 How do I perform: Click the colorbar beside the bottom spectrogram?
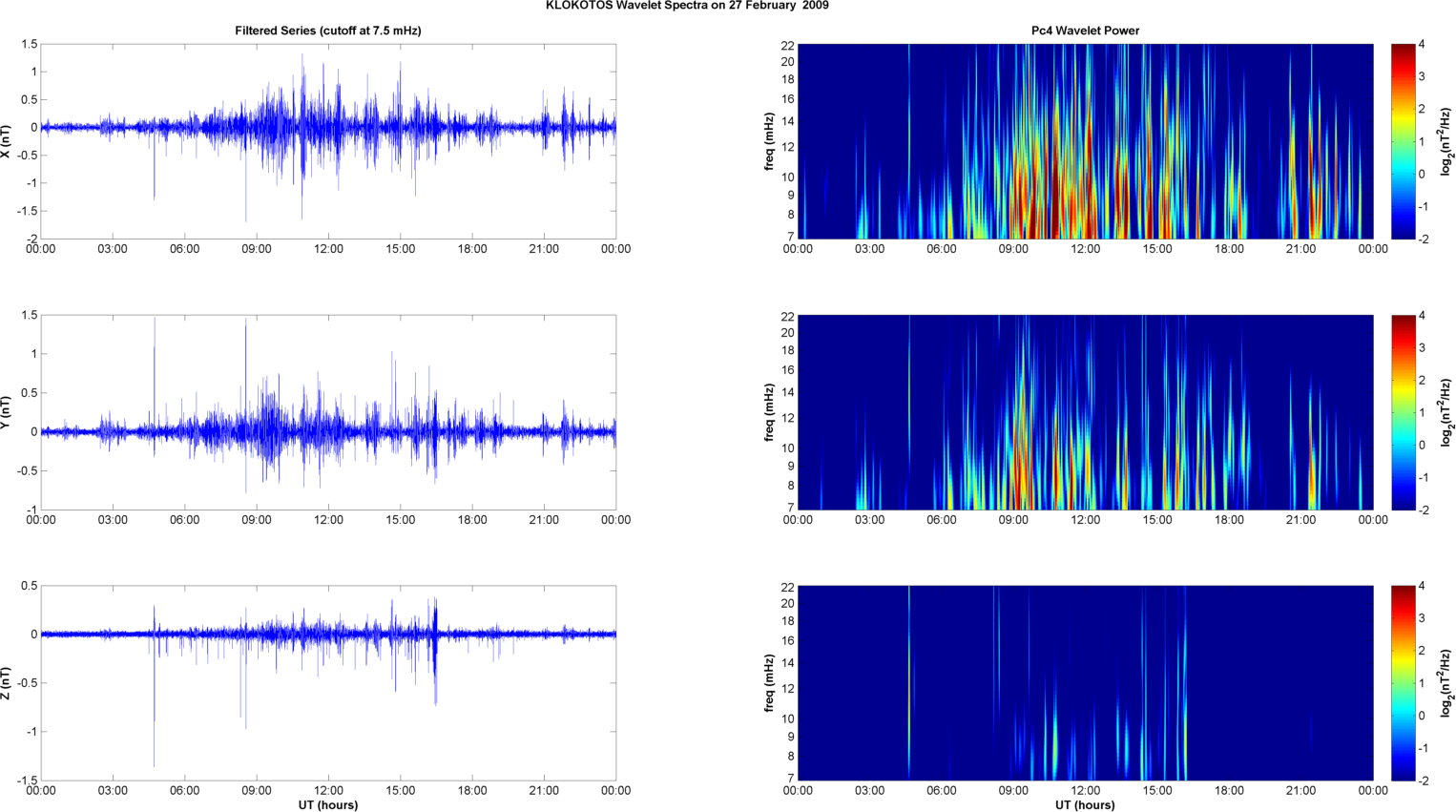[x=1403, y=683]
